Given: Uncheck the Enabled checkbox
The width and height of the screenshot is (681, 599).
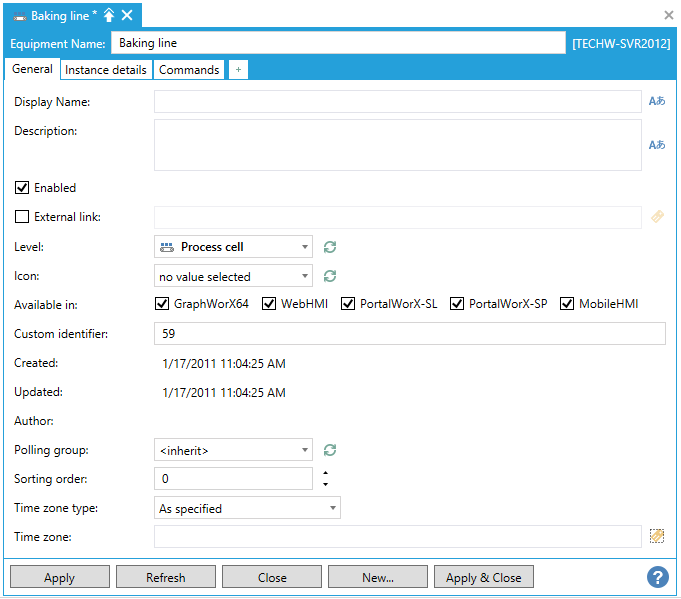Looking at the screenshot, I should click(22, 187).
